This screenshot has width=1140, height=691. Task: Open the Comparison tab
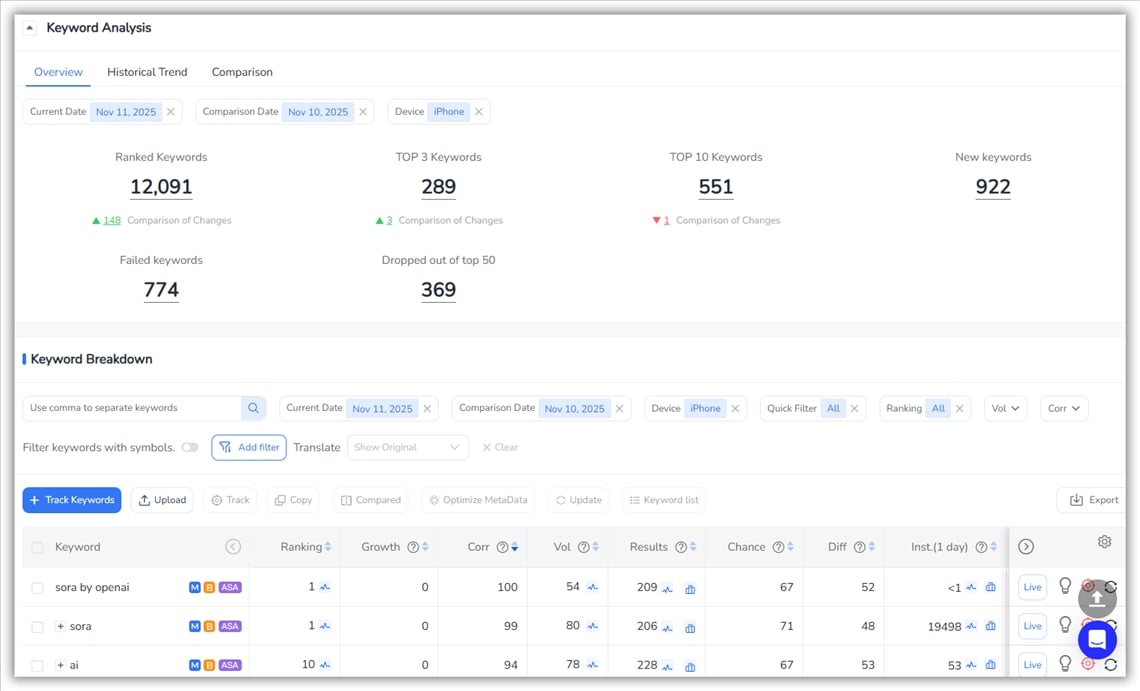(x=242, y=72)
